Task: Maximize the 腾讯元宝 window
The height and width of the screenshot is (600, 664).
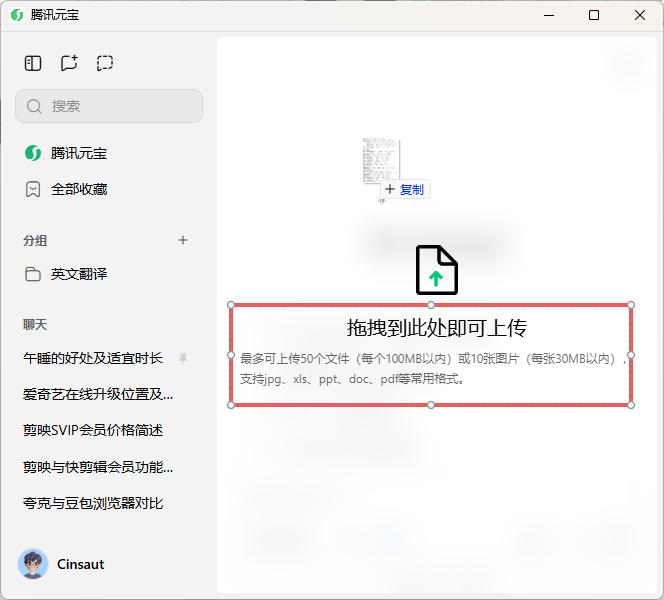Action: 594,15
